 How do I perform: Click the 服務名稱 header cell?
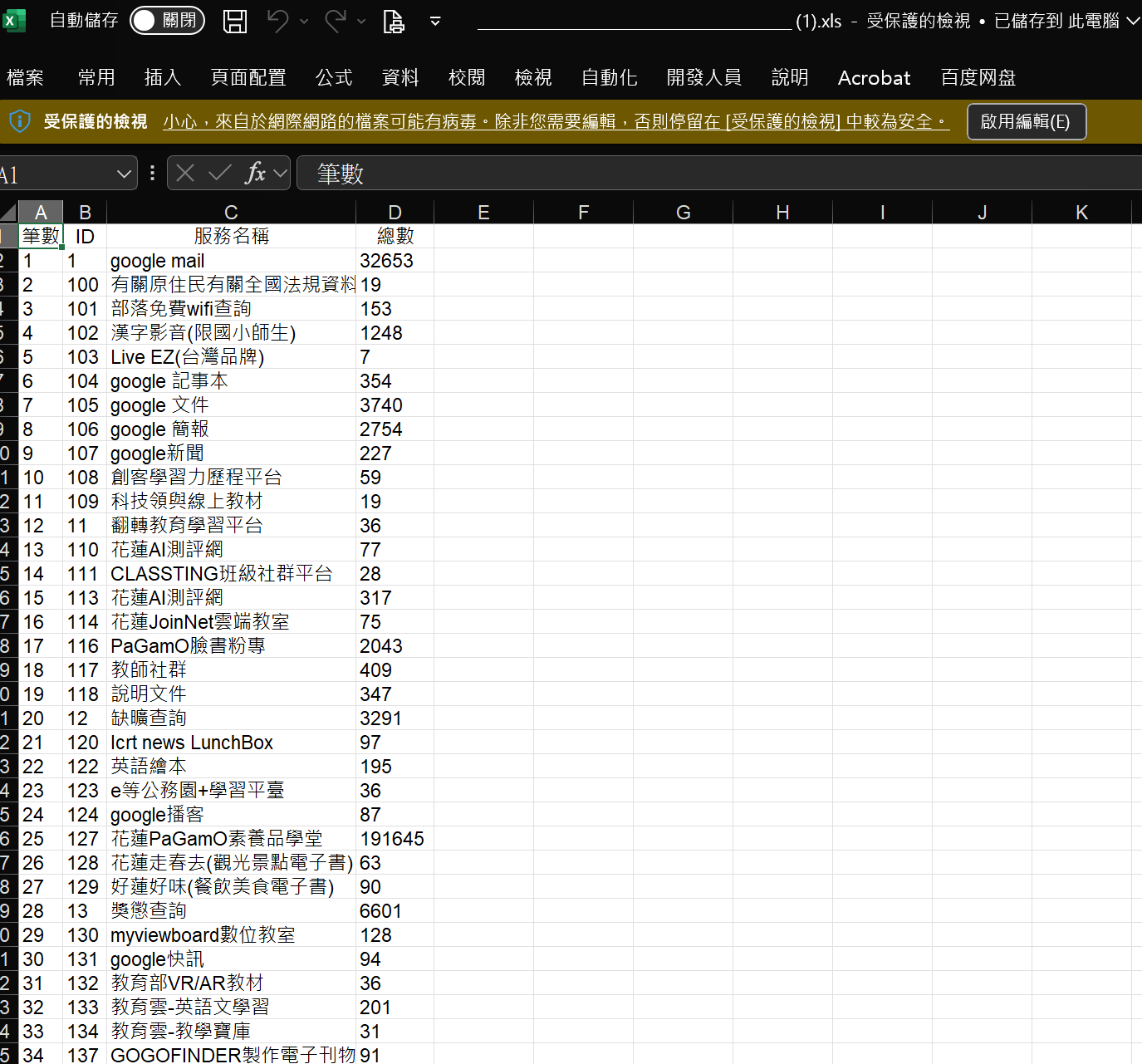[x=231, y=236]
